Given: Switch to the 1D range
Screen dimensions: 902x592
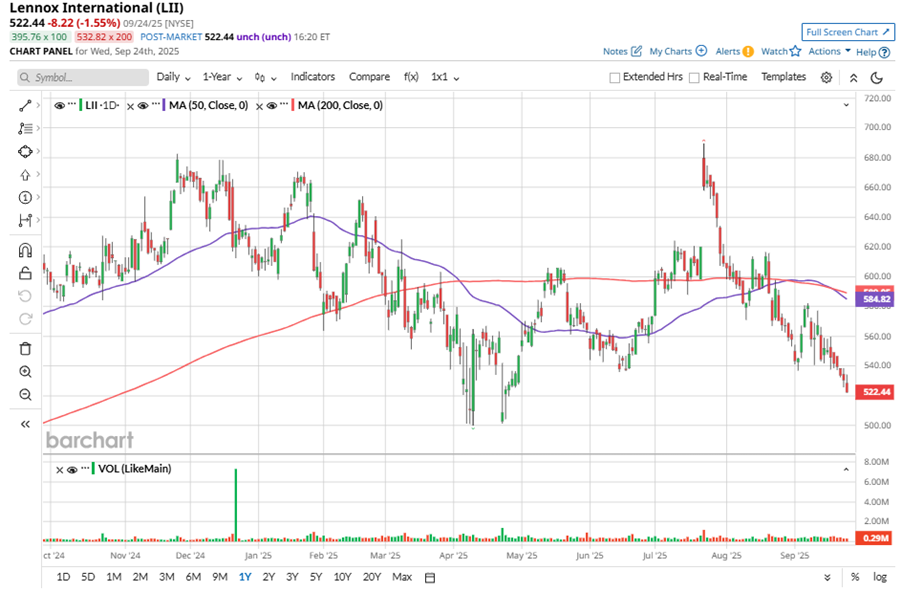Looking at the screenshot, I should pos(63,576).
